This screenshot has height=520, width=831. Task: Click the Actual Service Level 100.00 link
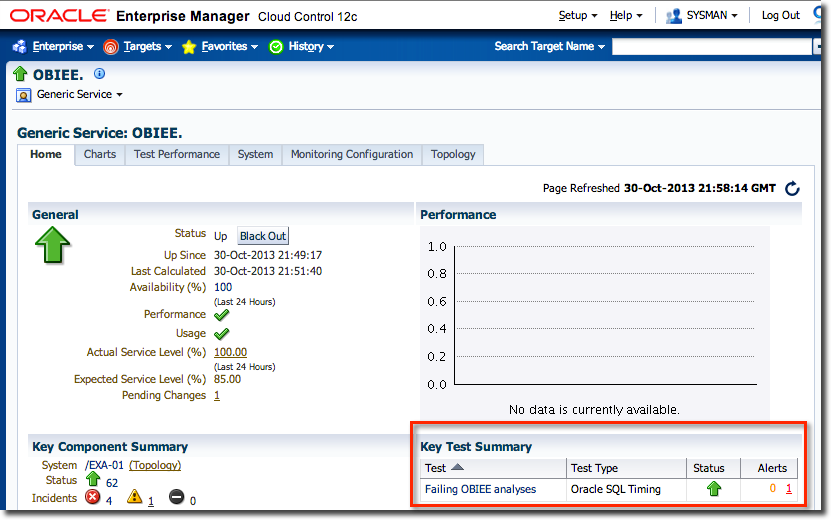pos(230,352)
